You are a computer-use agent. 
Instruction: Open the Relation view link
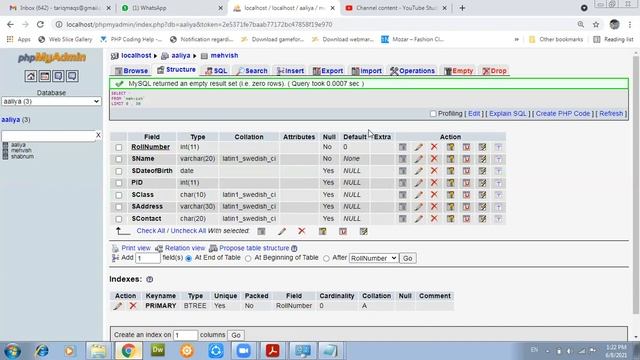(x=184, y=248)
